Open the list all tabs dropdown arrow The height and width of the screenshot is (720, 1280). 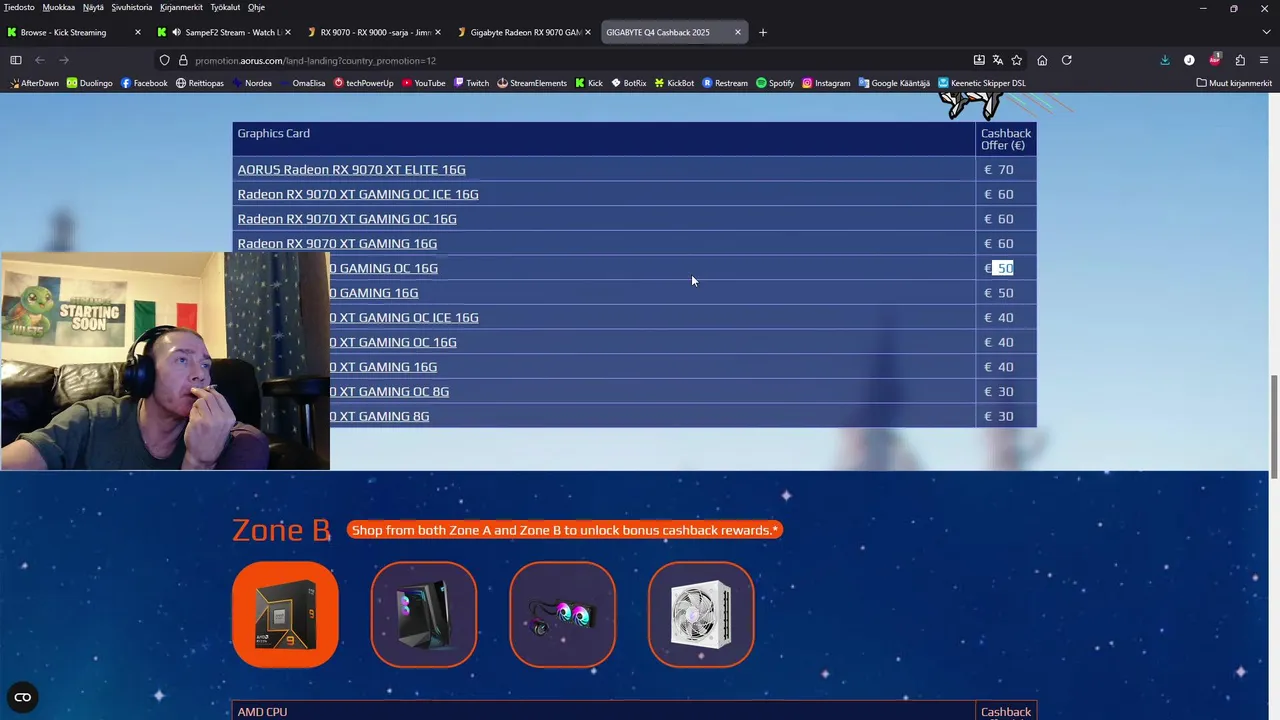click(x=1266, y=32)
